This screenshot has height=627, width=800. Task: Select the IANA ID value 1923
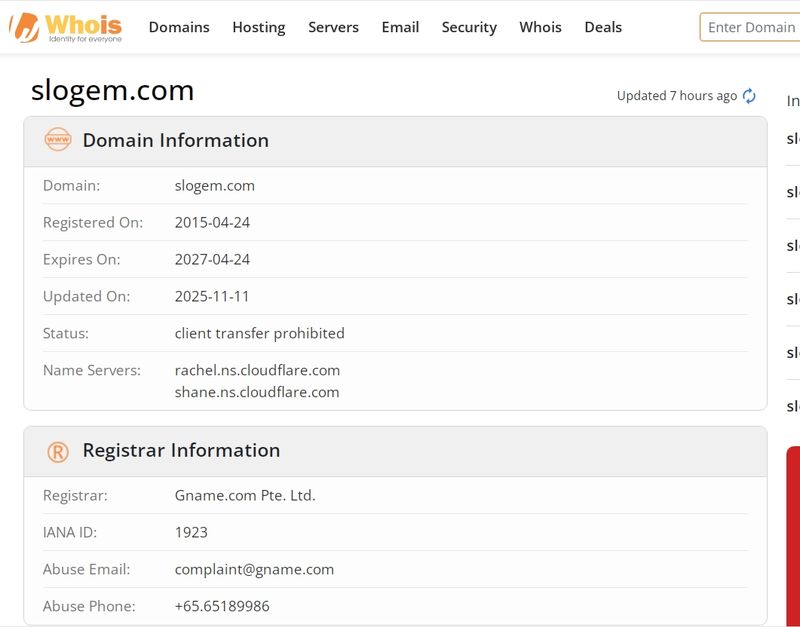coord(191,533)
